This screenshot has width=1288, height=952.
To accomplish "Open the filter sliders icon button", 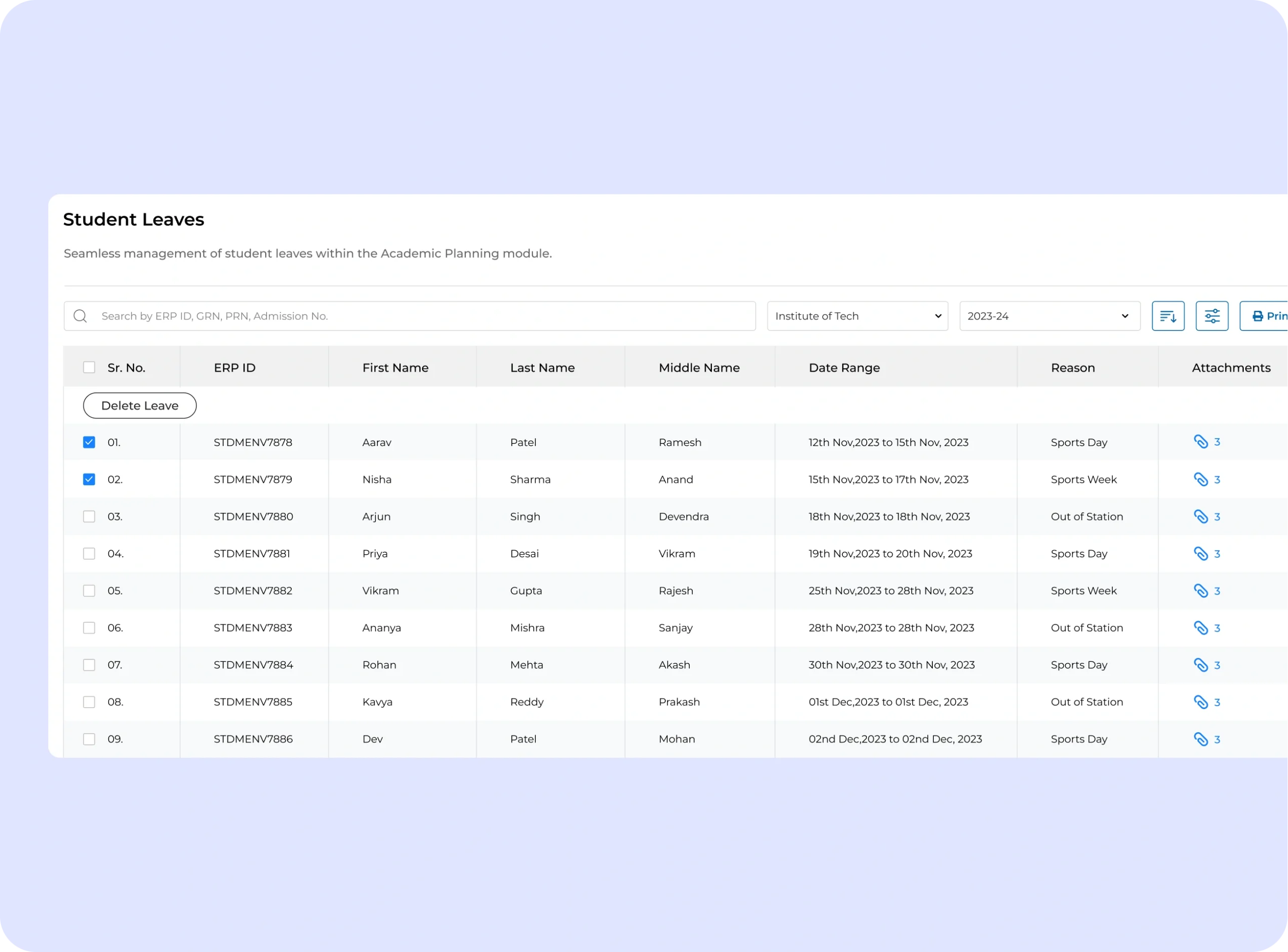I will 1212,316.
